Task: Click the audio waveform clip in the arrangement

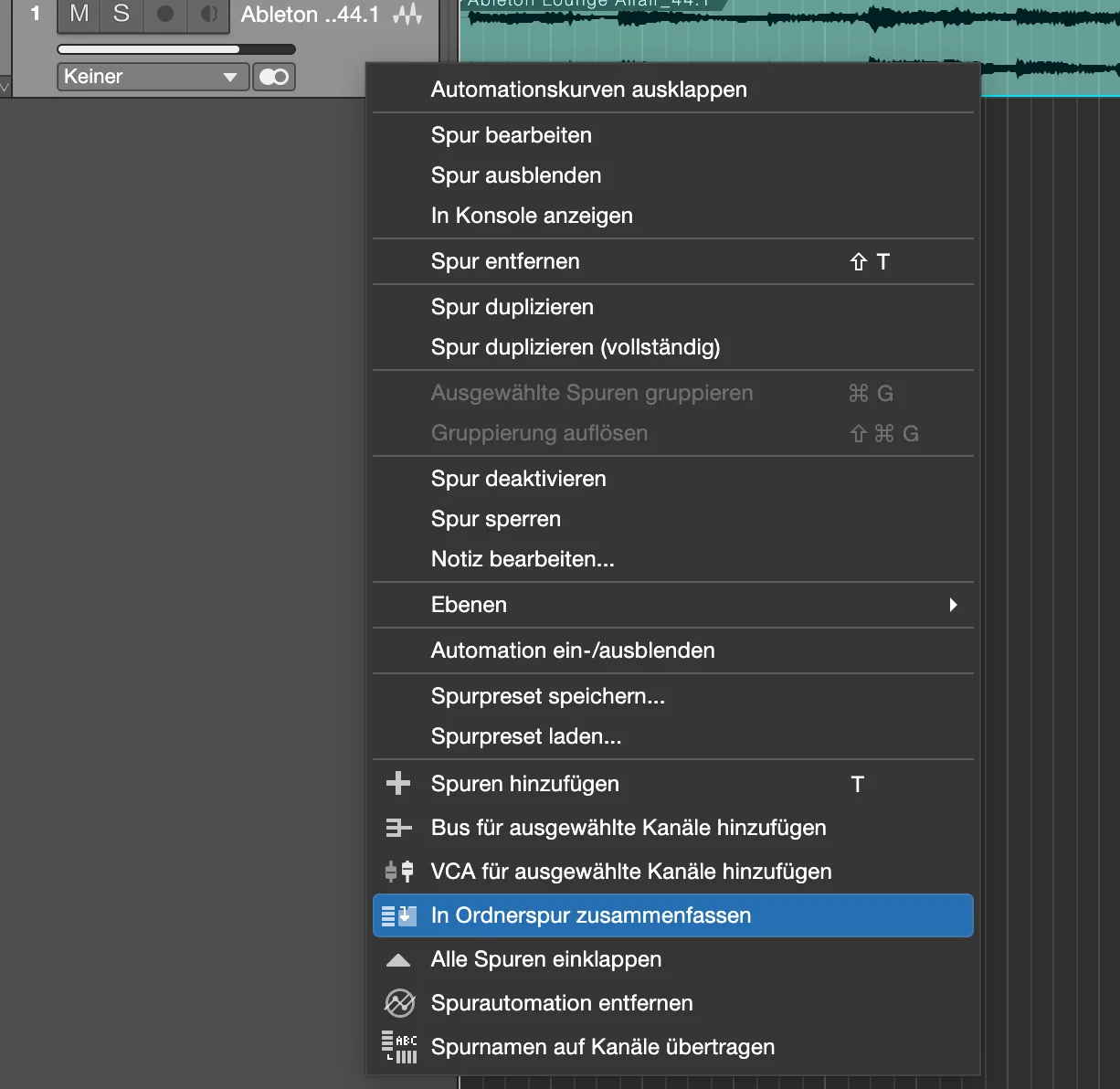Action: 789,37
